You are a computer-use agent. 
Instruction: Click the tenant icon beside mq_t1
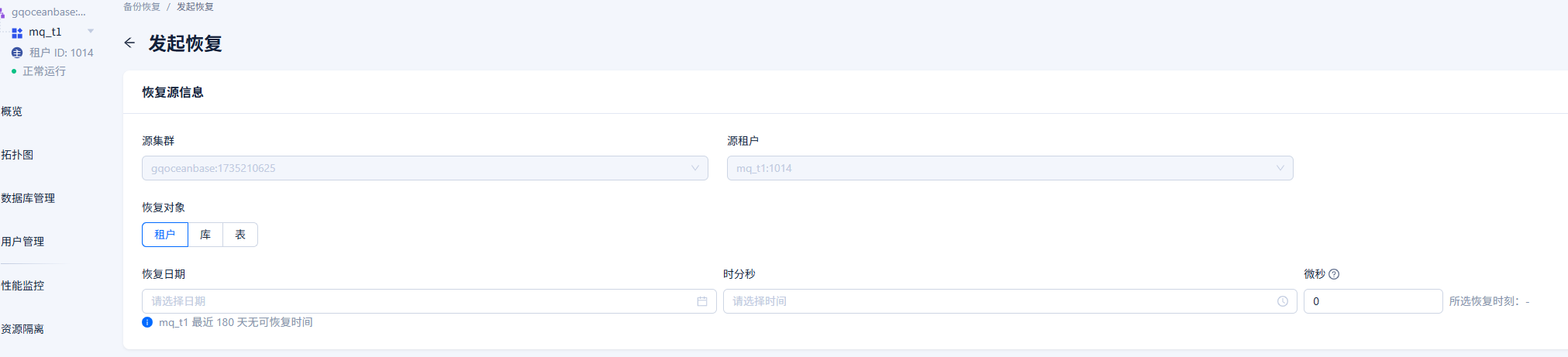(17, 33)
